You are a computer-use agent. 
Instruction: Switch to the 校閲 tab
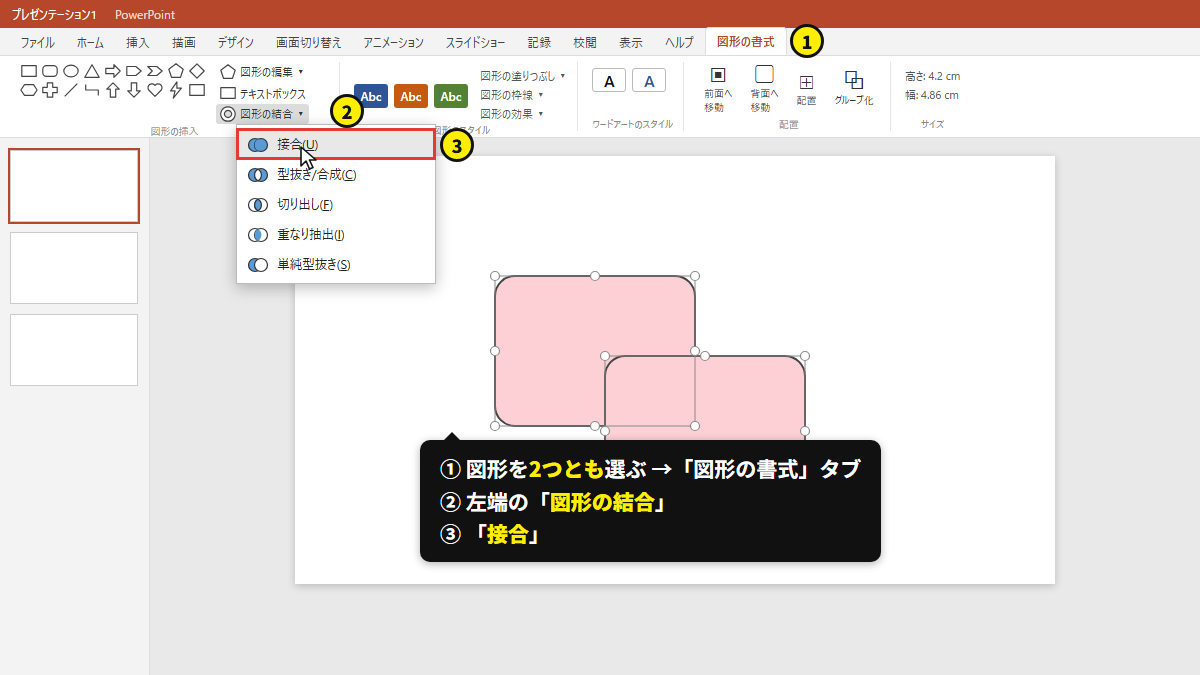pos(586,42)
